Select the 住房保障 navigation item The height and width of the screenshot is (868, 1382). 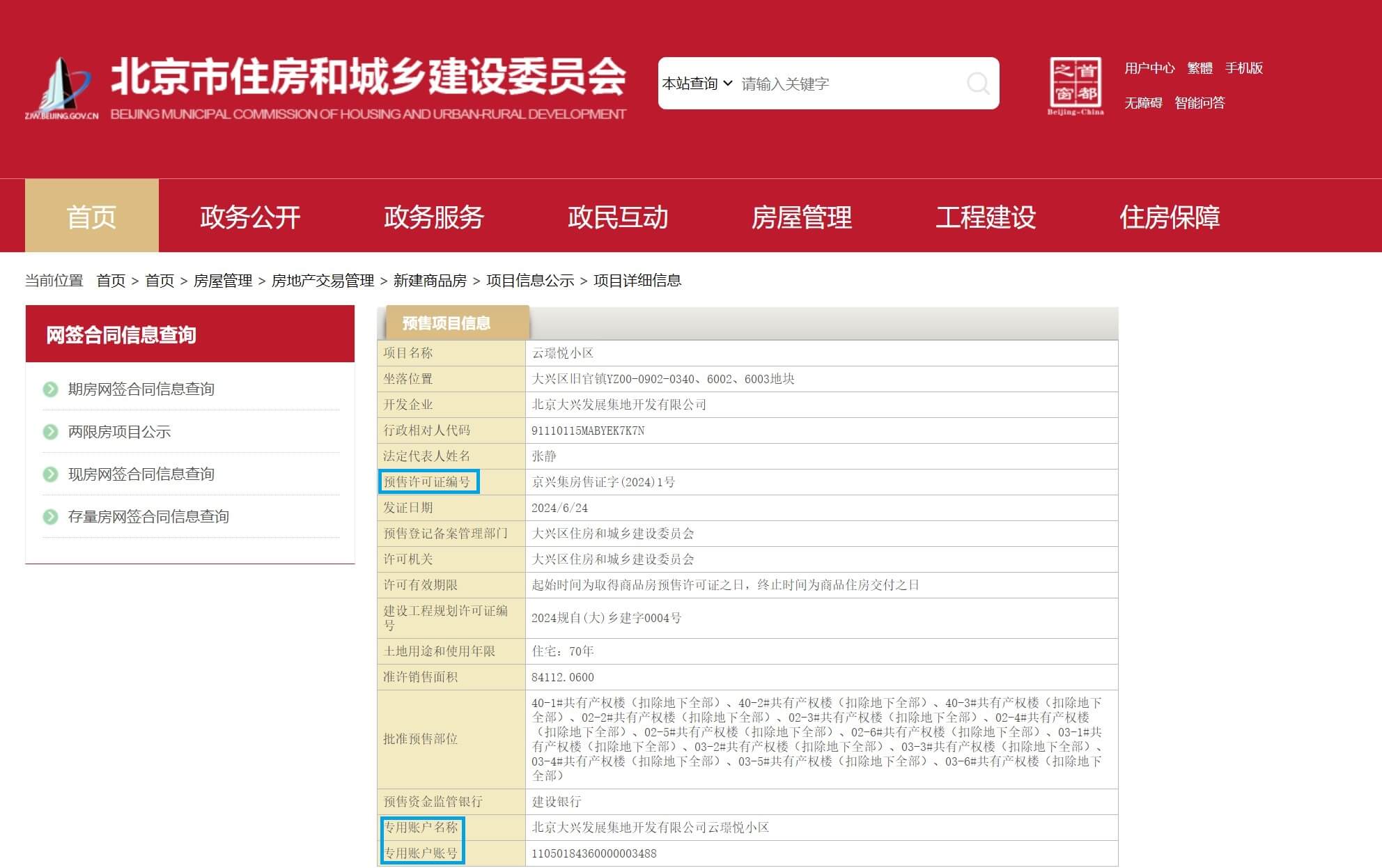[x=1169, y=217]
